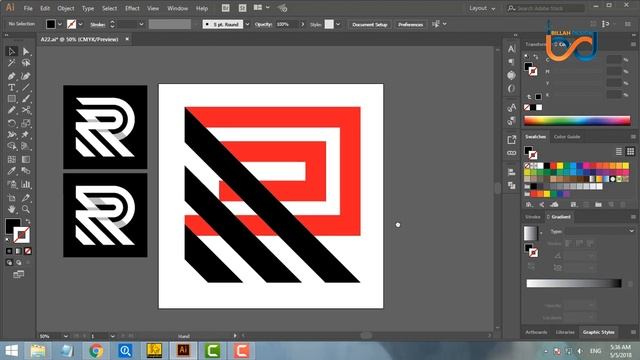Select the Shape Builder tool
This screenshot has height=360, width=640.
[x=11, y=146]
